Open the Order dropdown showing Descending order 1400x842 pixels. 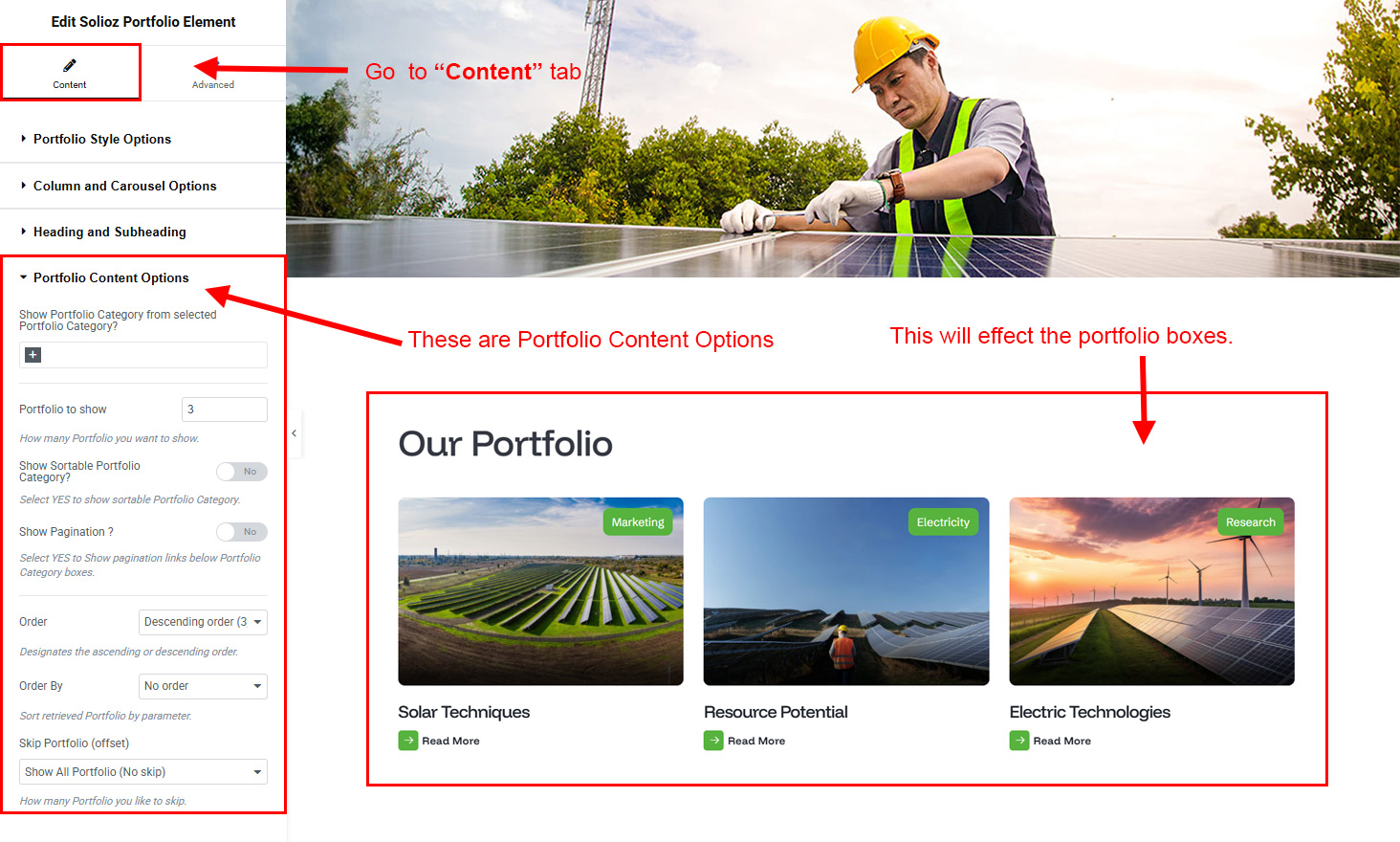pyautogui.click(x=203, y=622)
